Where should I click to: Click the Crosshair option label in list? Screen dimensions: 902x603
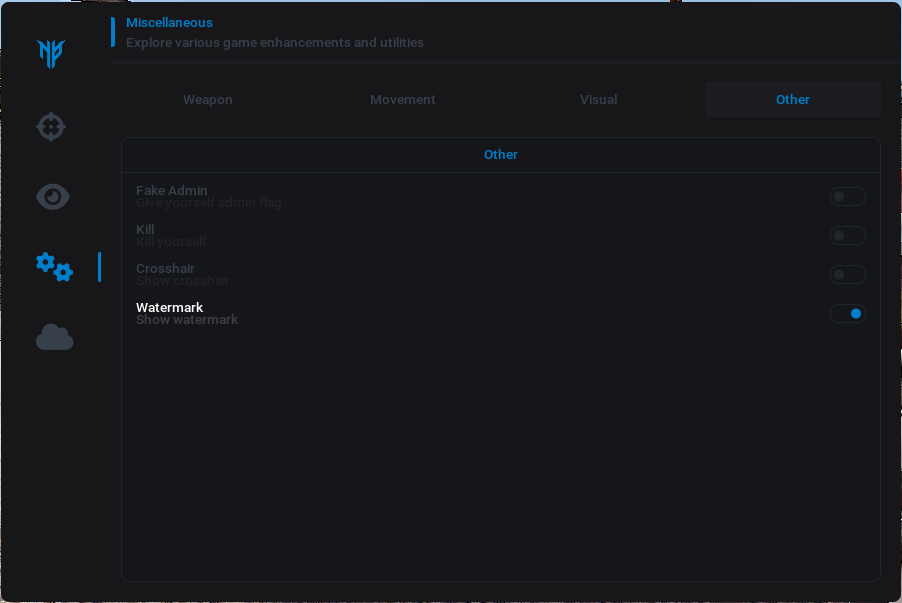pos(165,268)
